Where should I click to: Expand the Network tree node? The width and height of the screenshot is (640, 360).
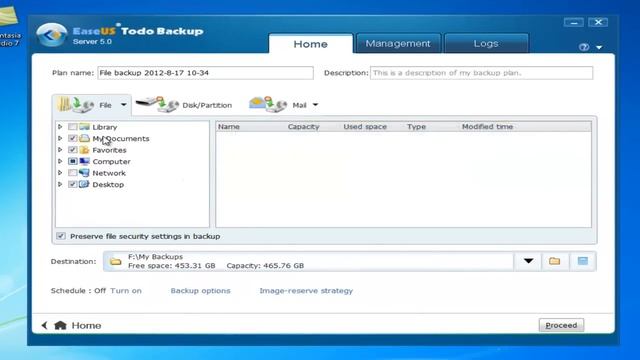pos(60,173)
